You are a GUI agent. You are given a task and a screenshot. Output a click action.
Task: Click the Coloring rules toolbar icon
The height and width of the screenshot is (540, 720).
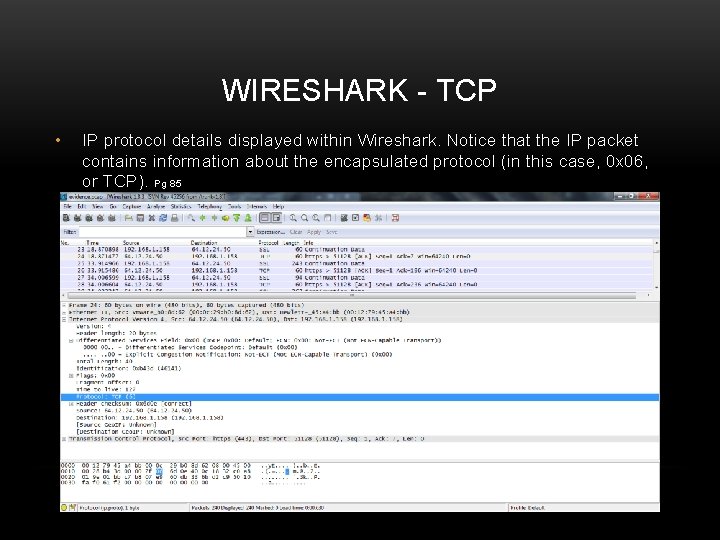367,218
